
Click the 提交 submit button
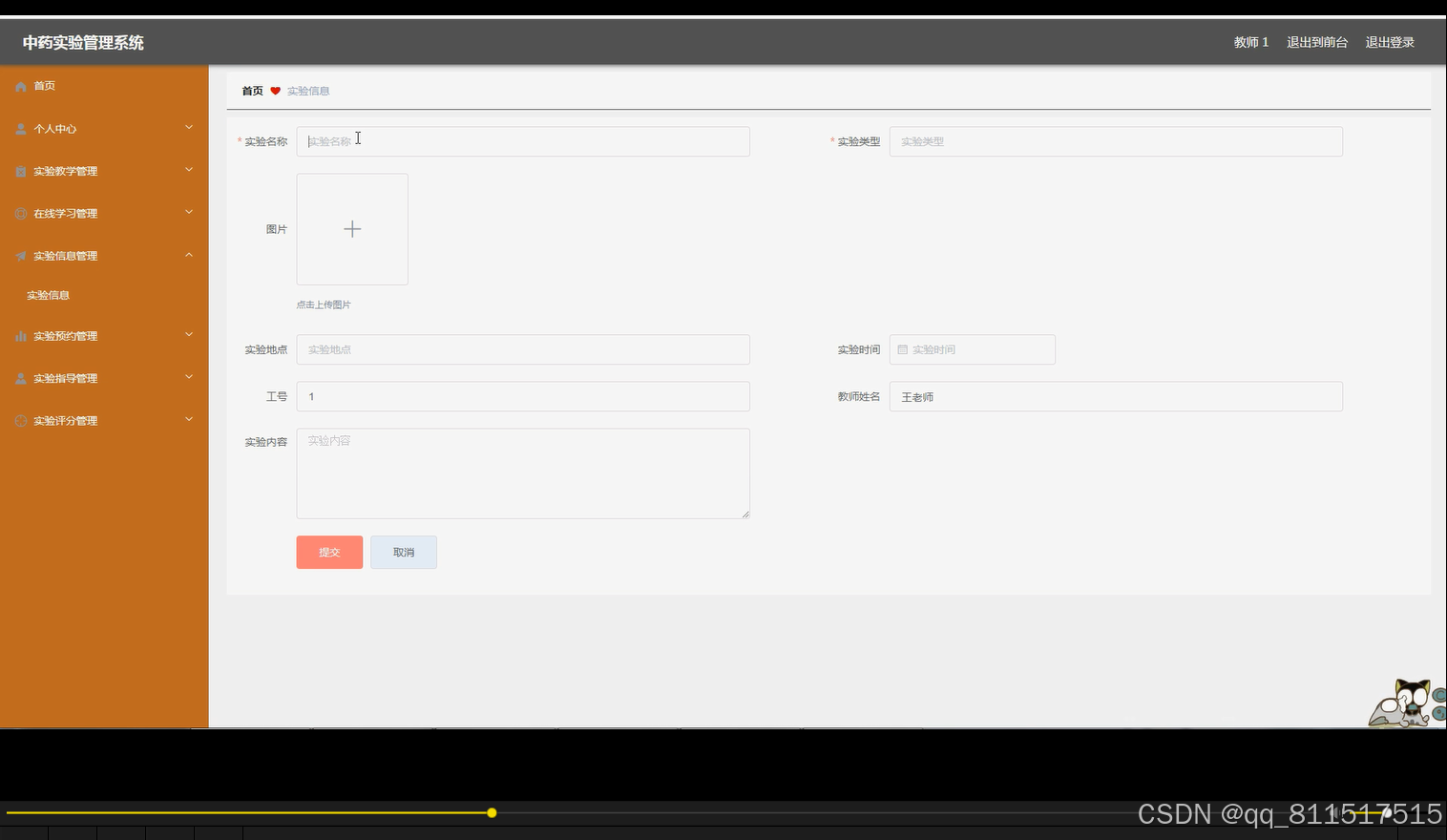329,553
